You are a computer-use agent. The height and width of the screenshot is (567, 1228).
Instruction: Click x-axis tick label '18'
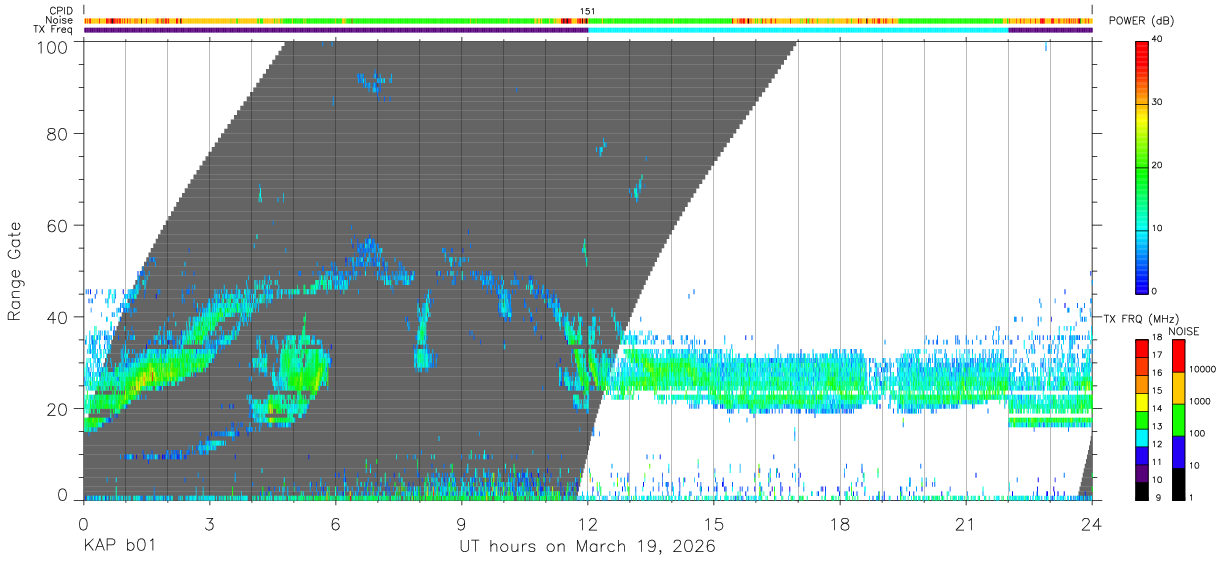tap(840, 523)
